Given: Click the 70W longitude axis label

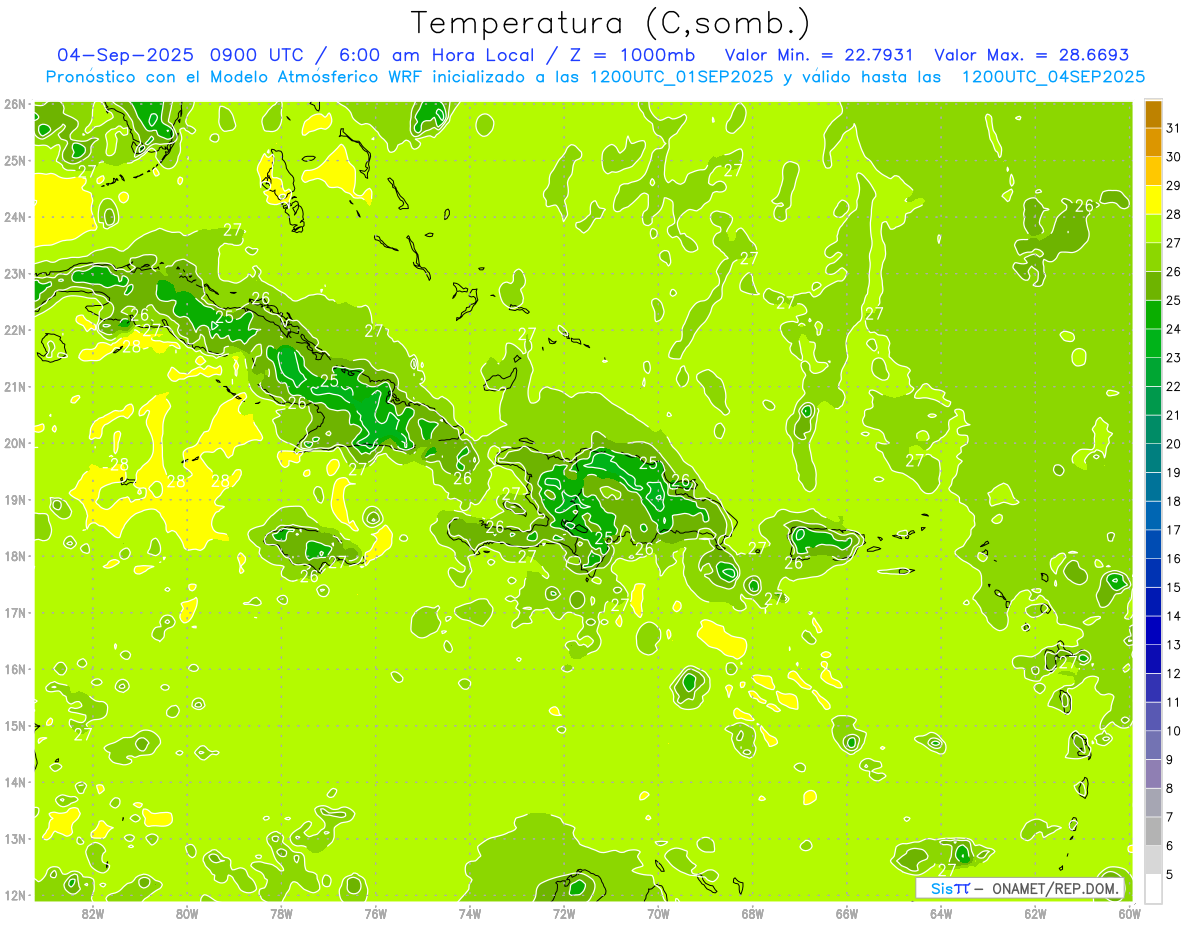Looking at the screenshot, I should pos(658,913).
